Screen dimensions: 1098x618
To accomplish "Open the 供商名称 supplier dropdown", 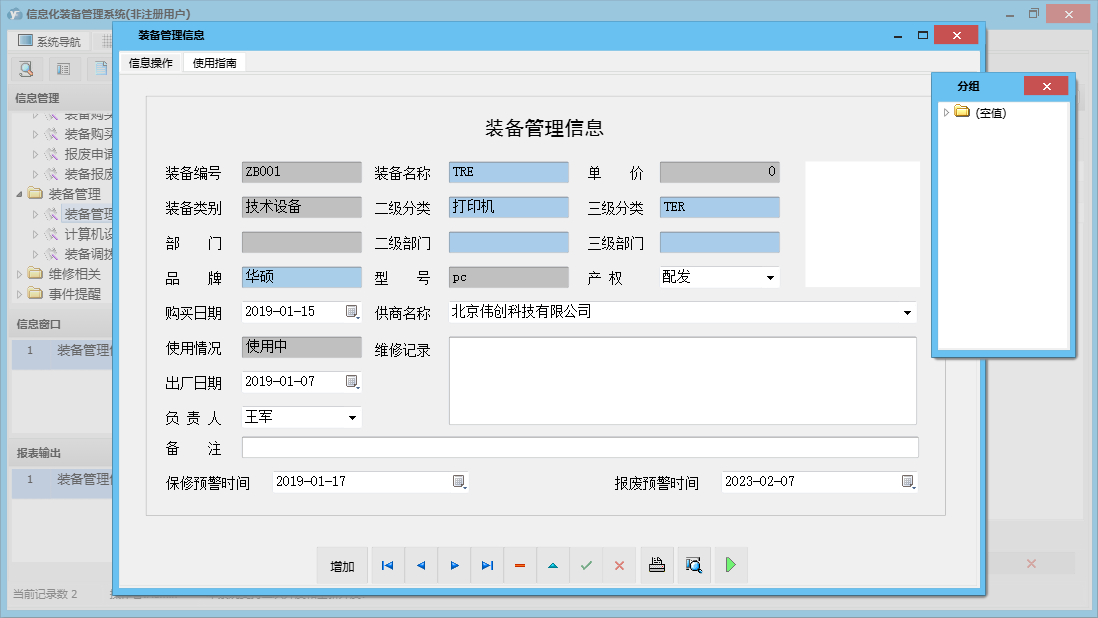I will click(906, 312).
